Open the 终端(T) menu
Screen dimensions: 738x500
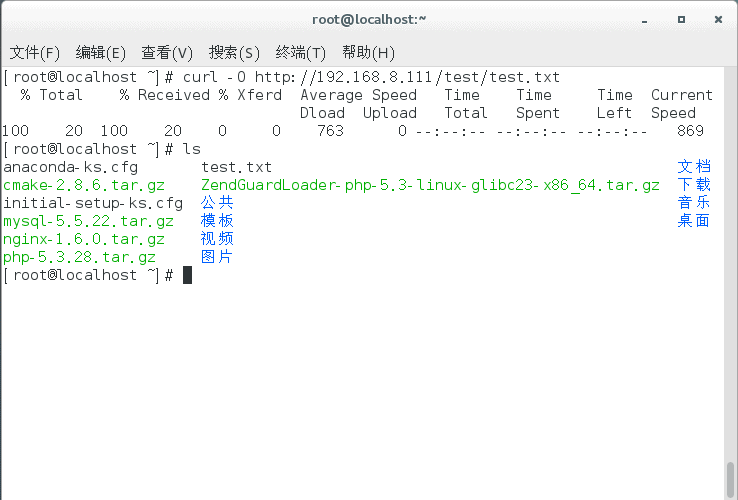click(x=300, y=53)
